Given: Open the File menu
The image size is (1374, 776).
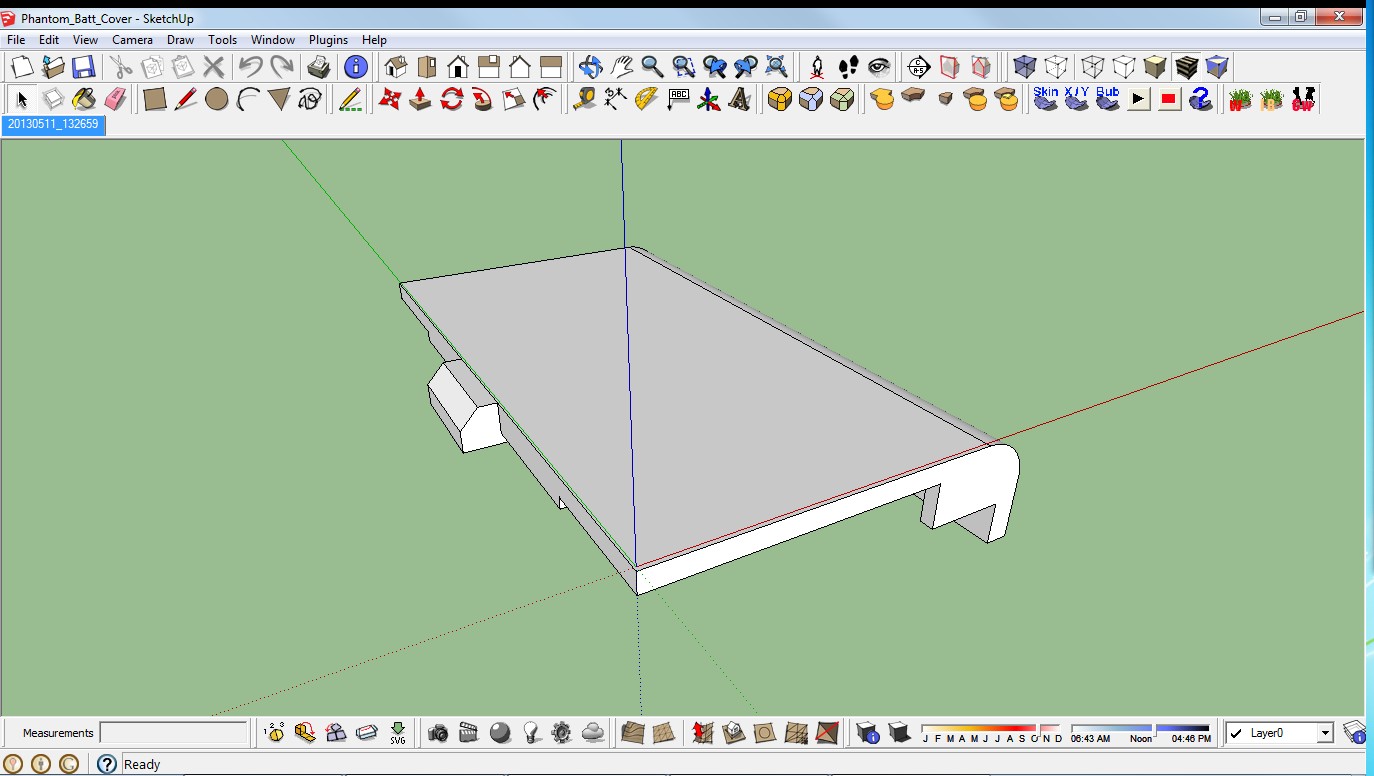Looking at the screenshot, I should 16,40.
